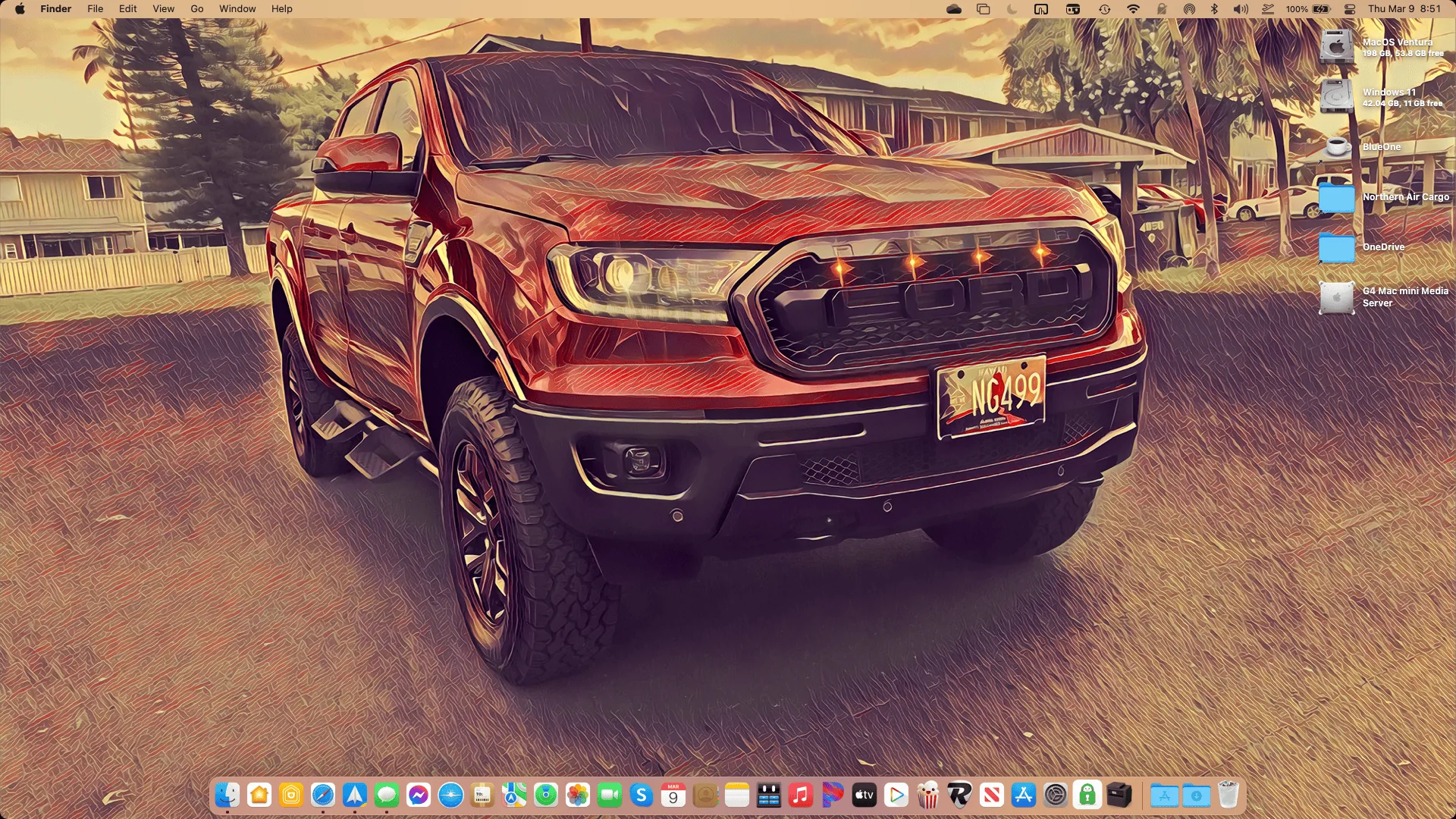Screen dimensions: 1456x819
Task: Launch Apple Music from the dock
Action: [801, 795]
